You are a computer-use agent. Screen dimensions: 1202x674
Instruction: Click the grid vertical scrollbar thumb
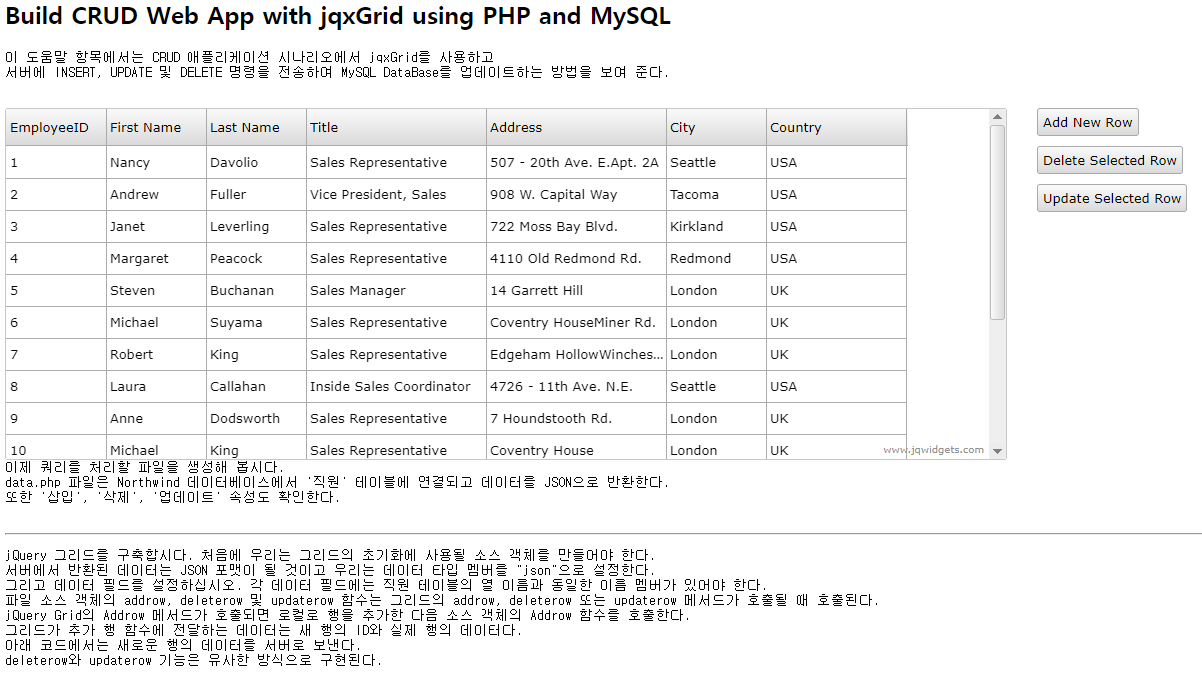997,222
